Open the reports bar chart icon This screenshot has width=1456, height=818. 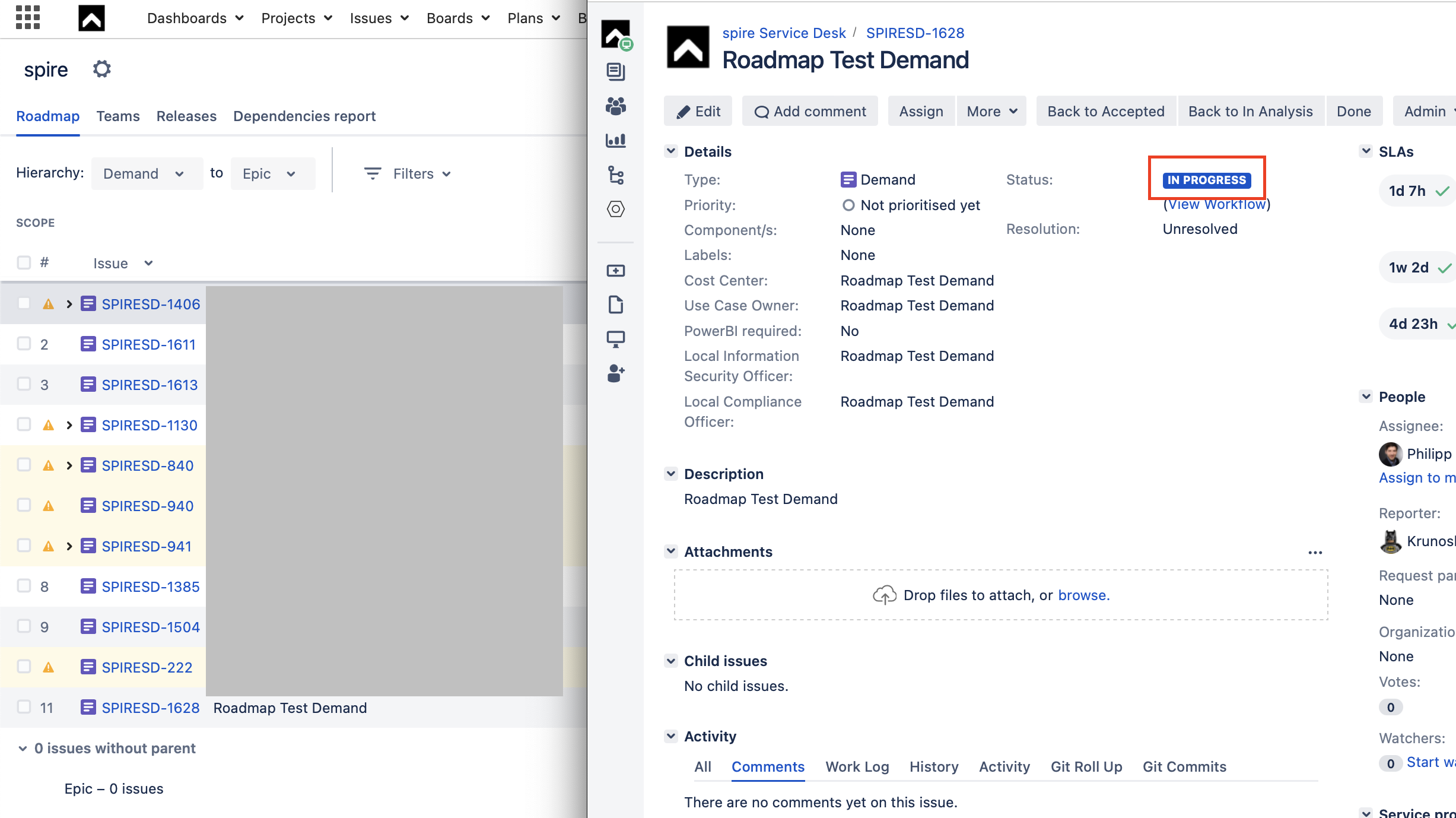(616, 141)
